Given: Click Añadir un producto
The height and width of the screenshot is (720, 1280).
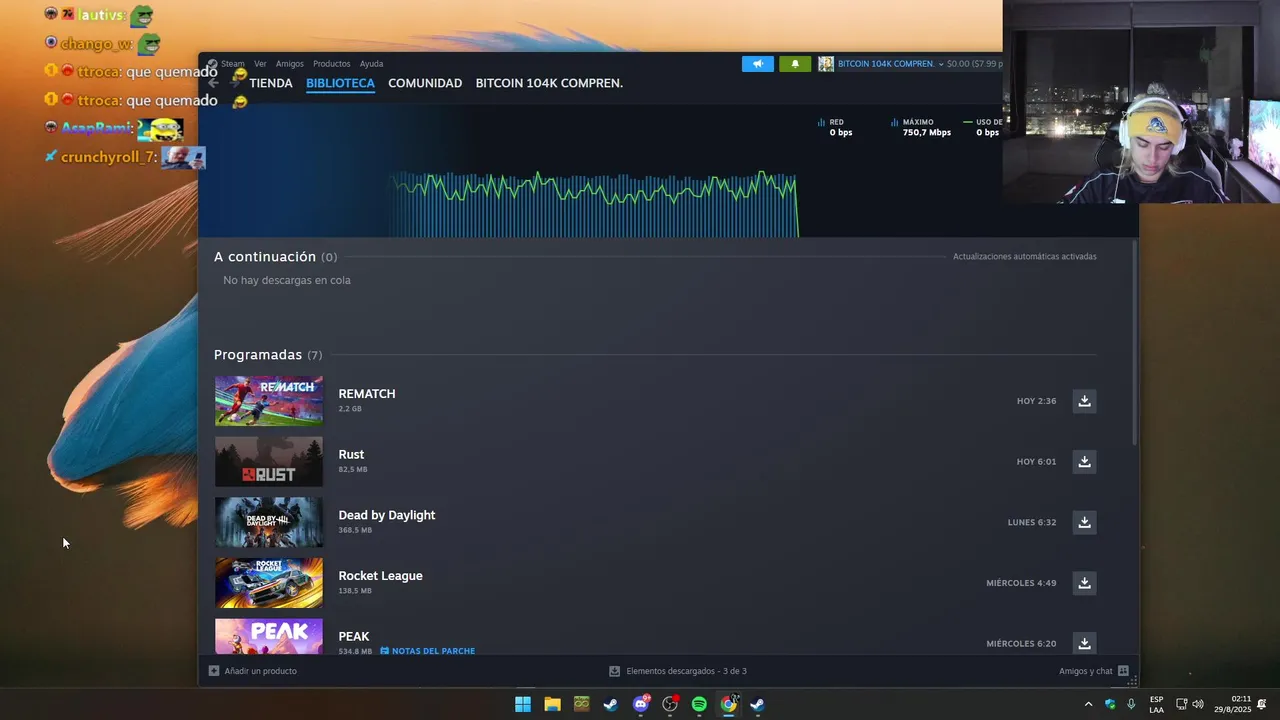Looking at the screenshot, I should [x=253, y=671].
